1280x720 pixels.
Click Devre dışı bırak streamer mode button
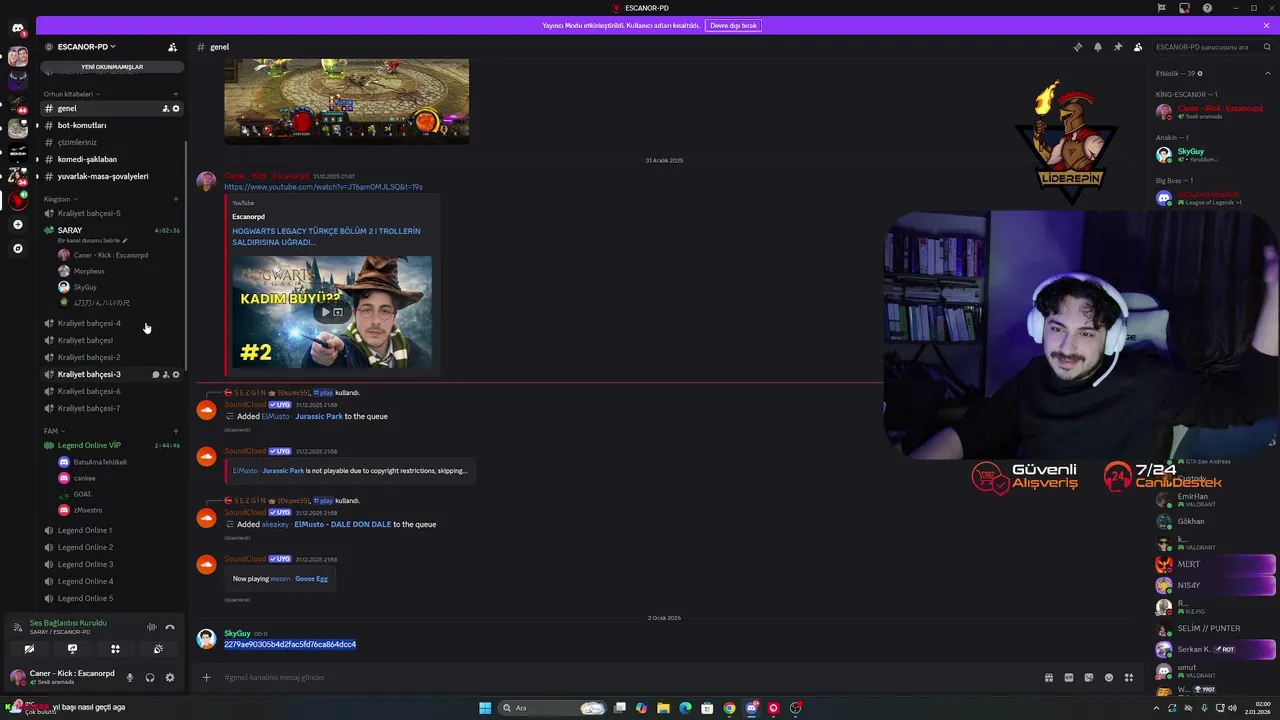click(733, 25)
